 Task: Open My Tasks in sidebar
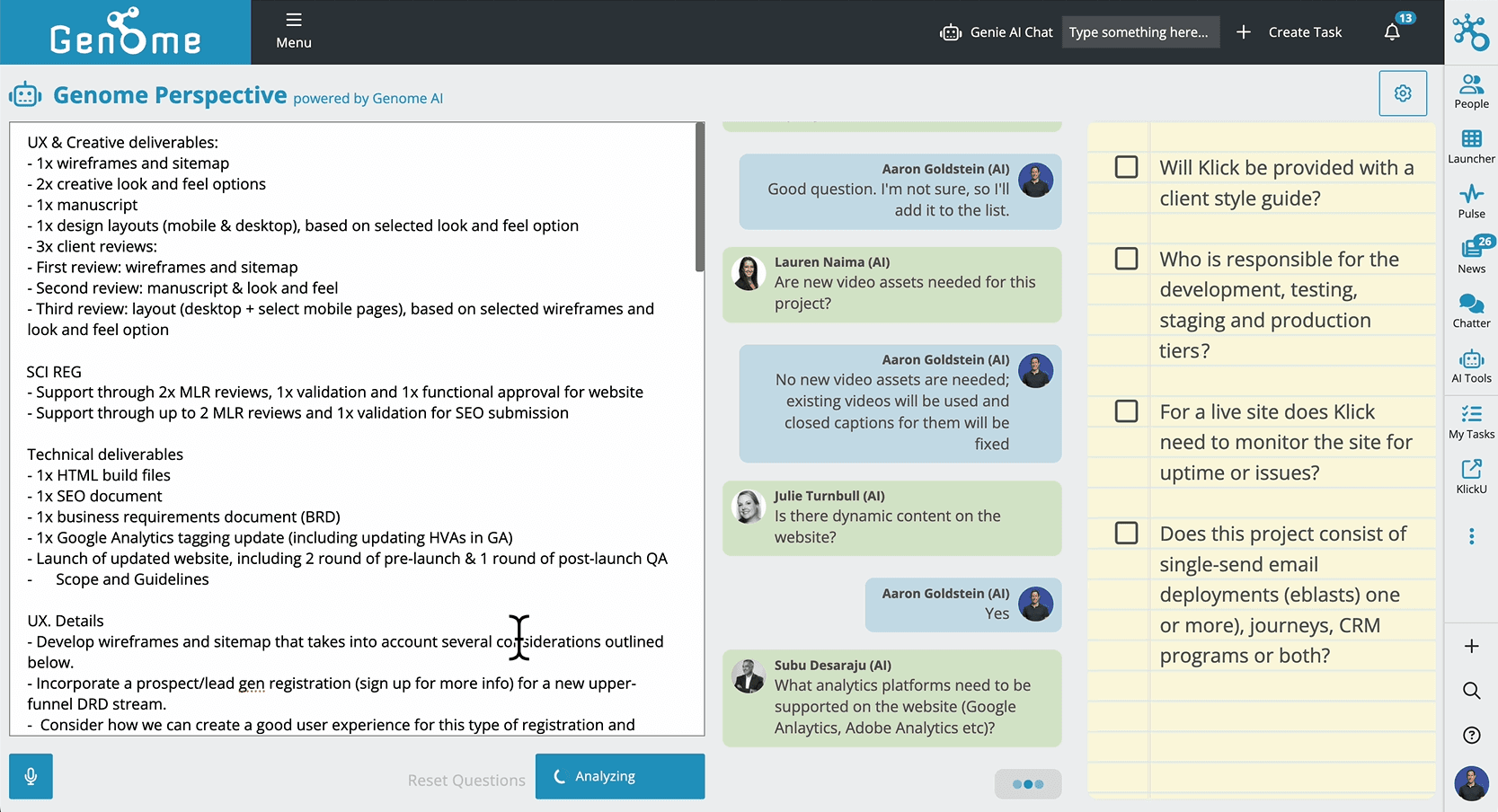1471,421
